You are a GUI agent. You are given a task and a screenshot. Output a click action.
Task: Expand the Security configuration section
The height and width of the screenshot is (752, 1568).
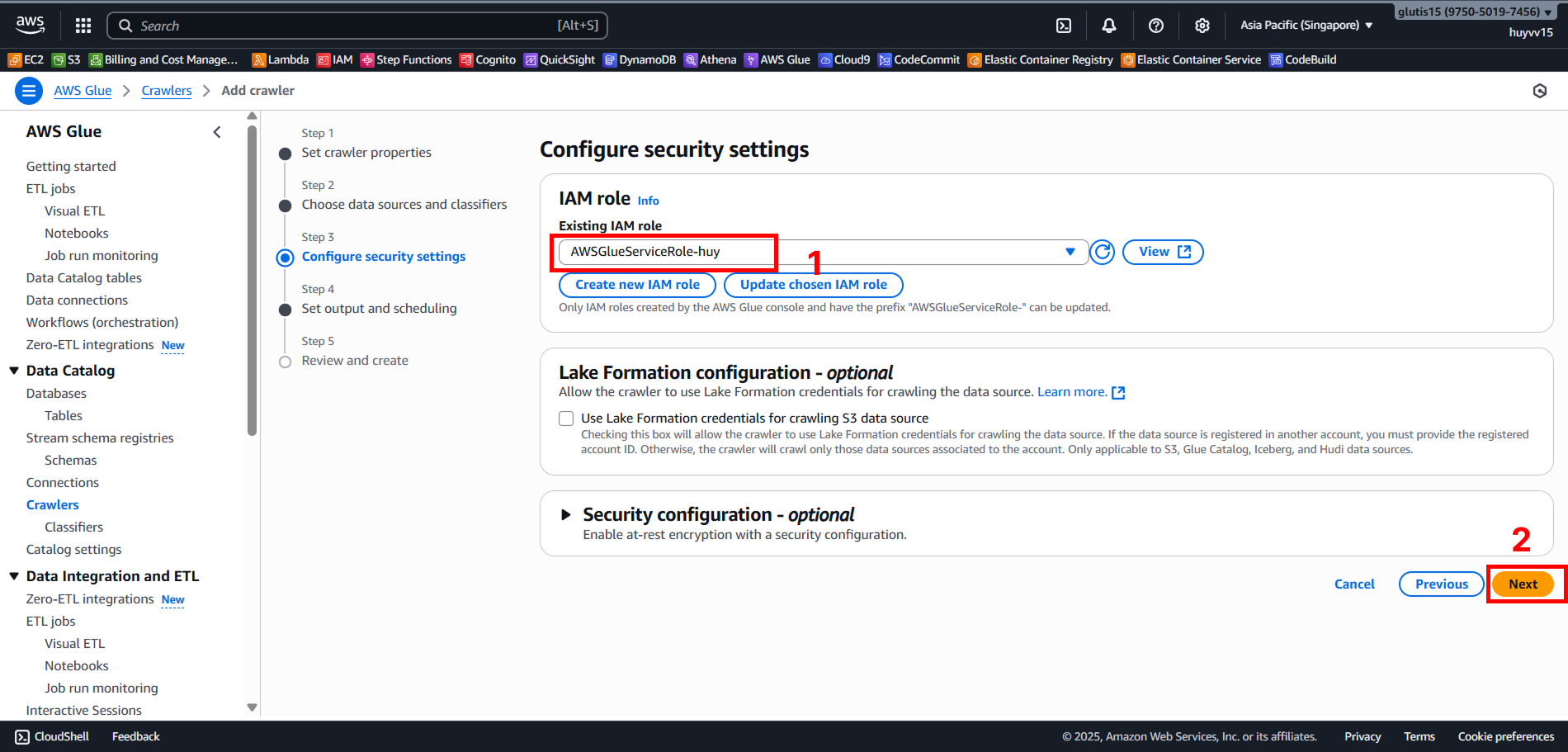coord(566,515)
